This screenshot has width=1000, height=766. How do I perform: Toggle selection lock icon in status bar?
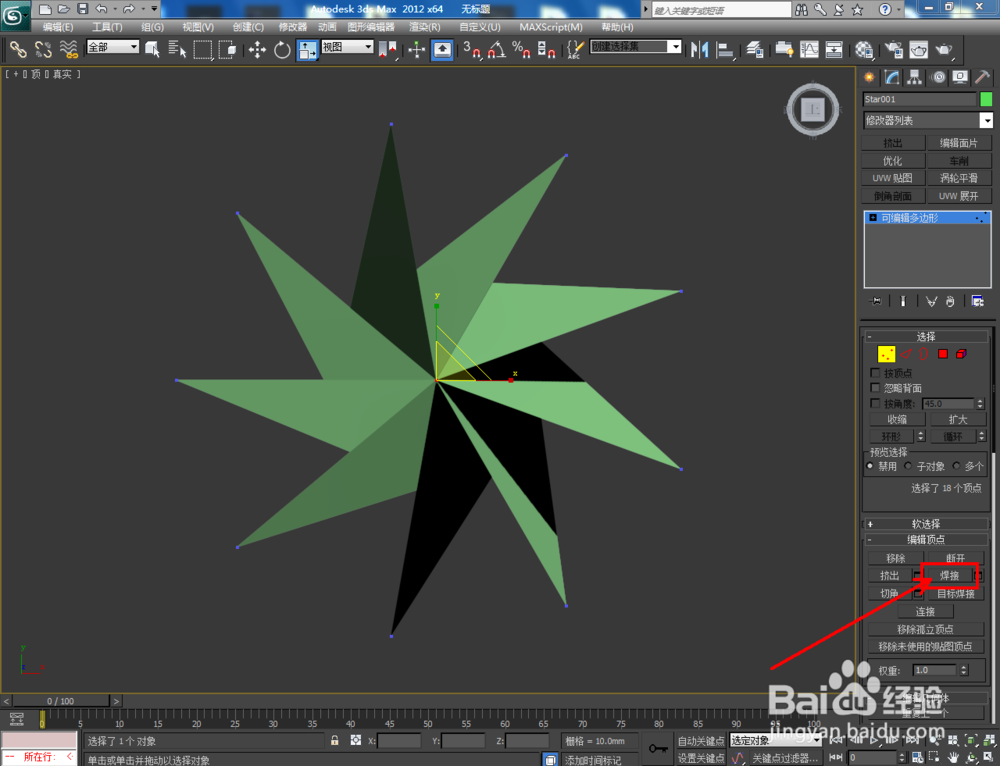pos(334,740)
